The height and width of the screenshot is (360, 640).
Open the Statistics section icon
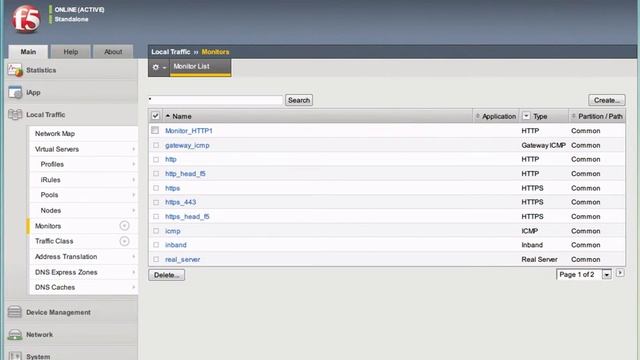click(15, 70)
